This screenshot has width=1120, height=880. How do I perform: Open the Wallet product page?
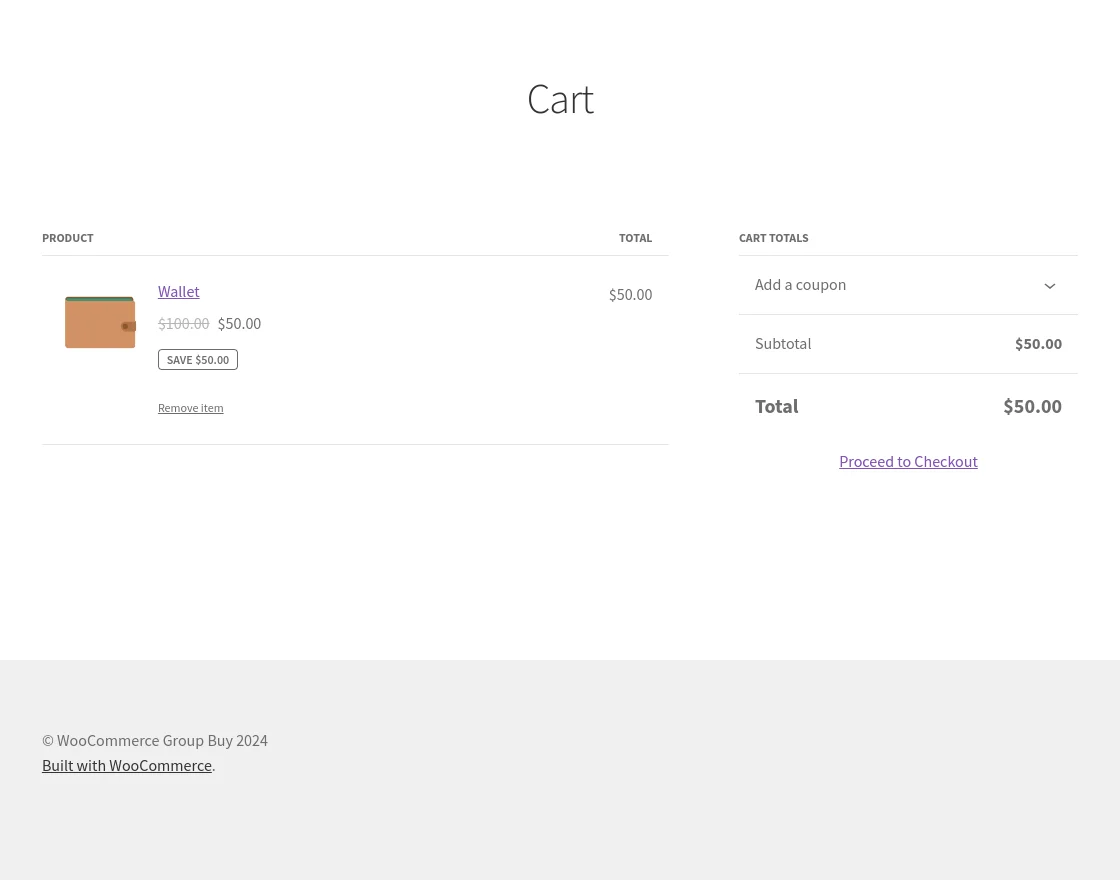pyautogui.click(x=178, y=291)
